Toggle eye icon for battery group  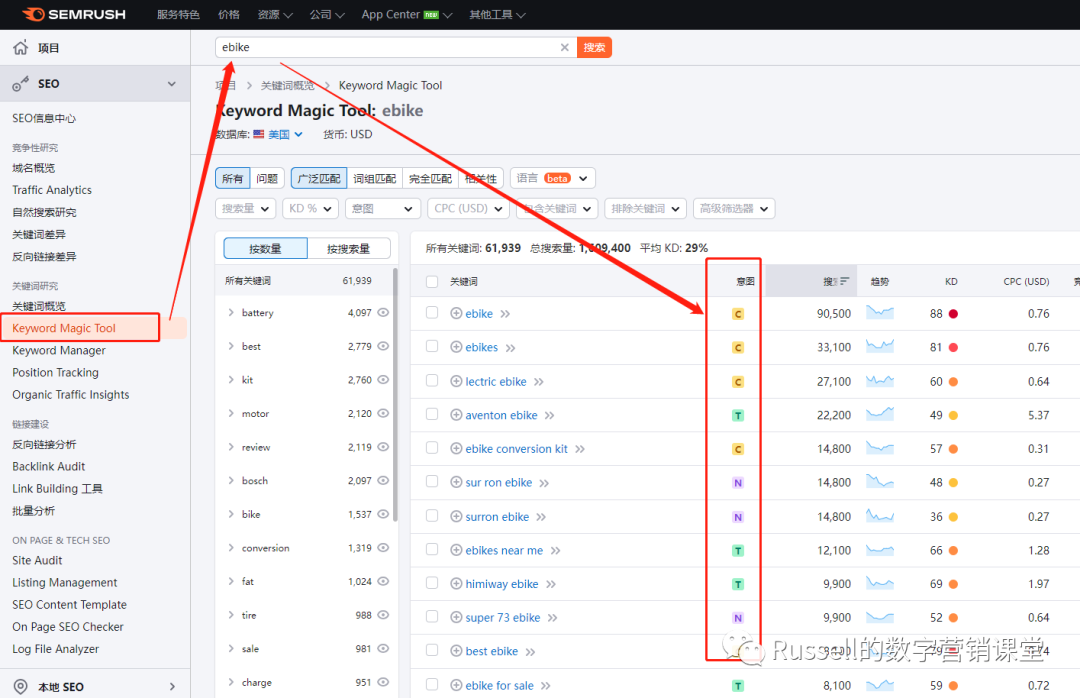[384, 313]
